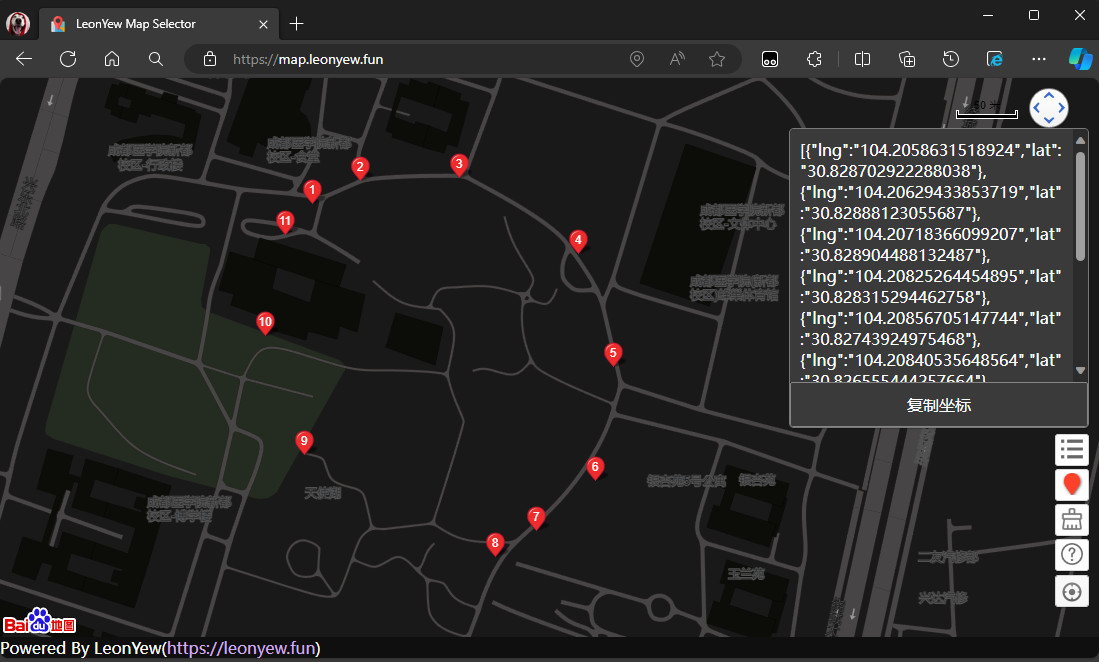Click map marker number 2
Screen dimensions: 1099x662
point(360,167)
